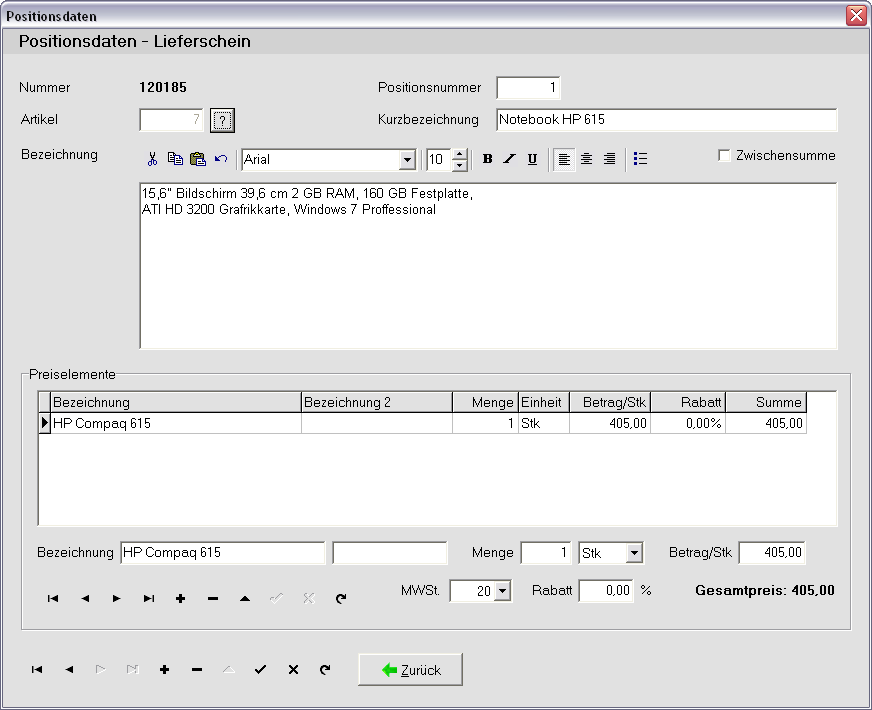Go to last Preiselemente record

click(x=148, y=598)
